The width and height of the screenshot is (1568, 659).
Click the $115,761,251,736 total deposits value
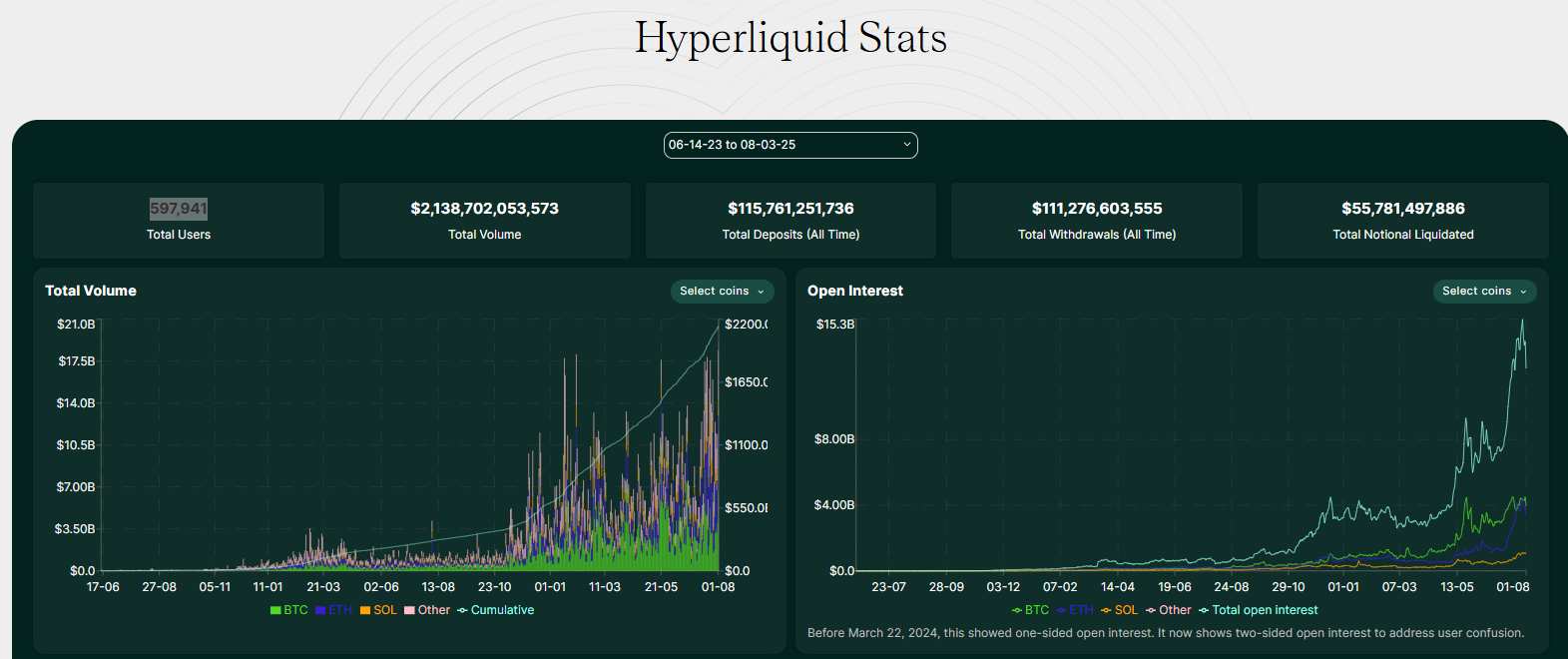790,209
